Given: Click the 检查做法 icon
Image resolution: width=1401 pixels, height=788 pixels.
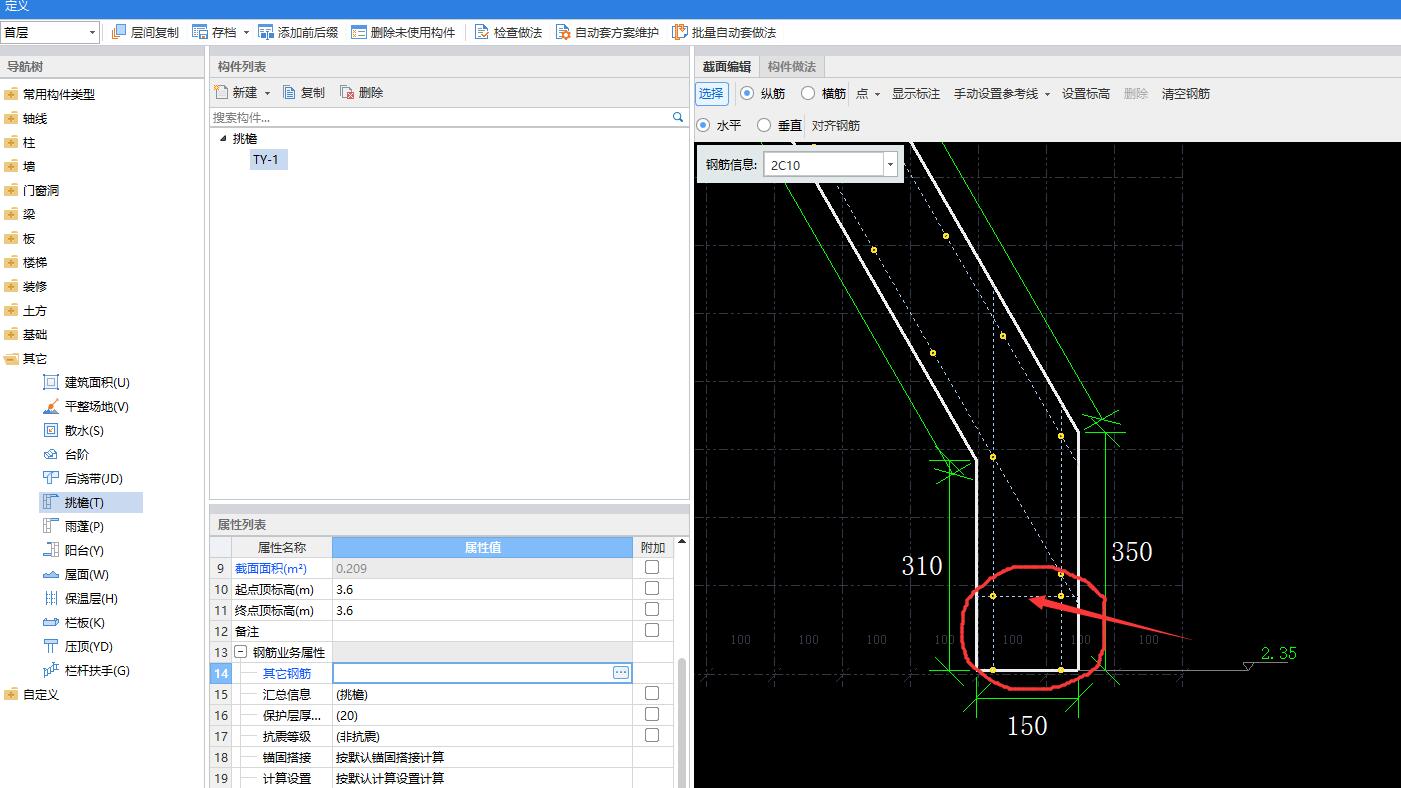Looking at the screenshot, I should coord(482,32).
